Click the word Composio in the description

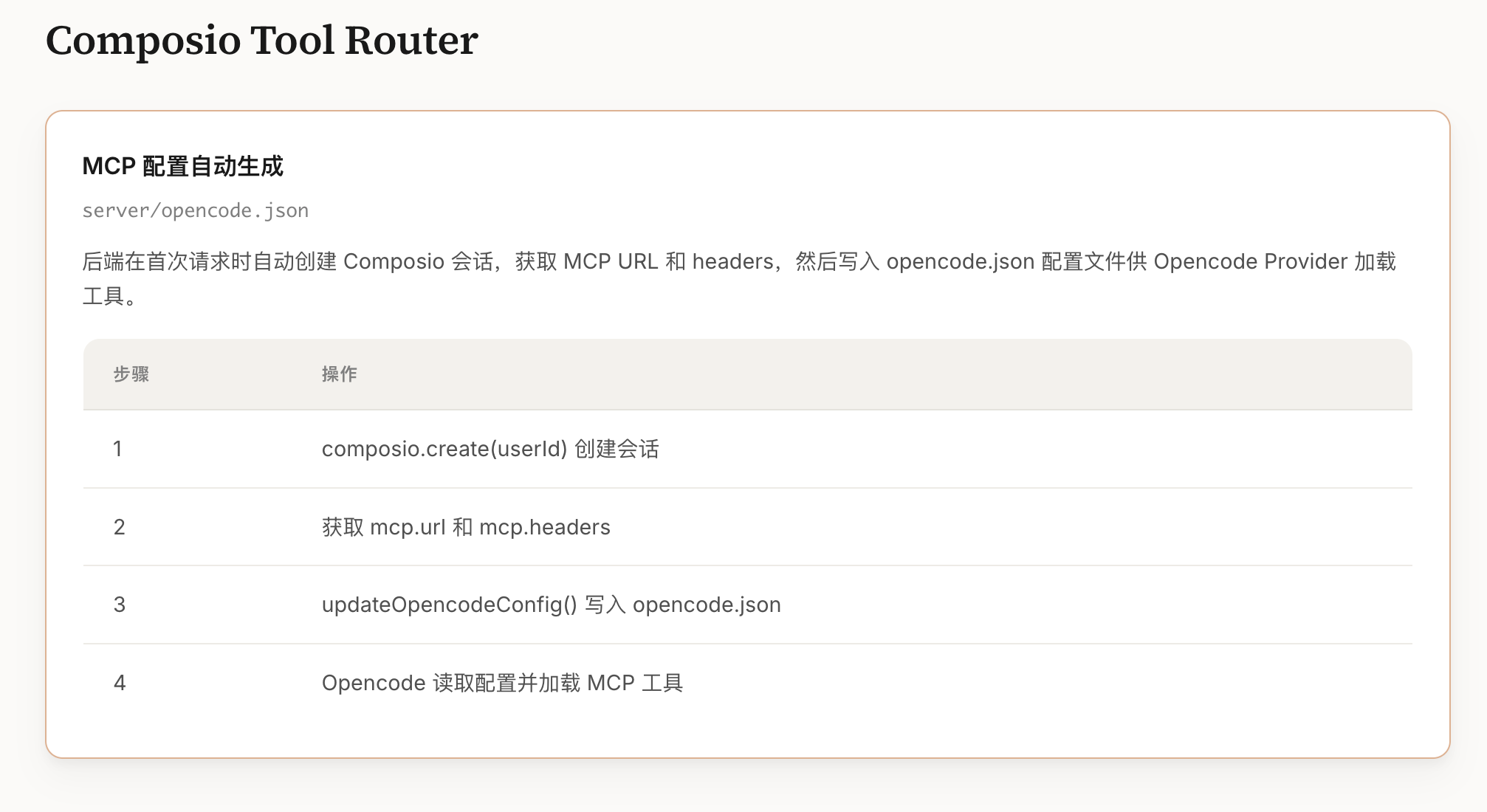pos(394,261)
